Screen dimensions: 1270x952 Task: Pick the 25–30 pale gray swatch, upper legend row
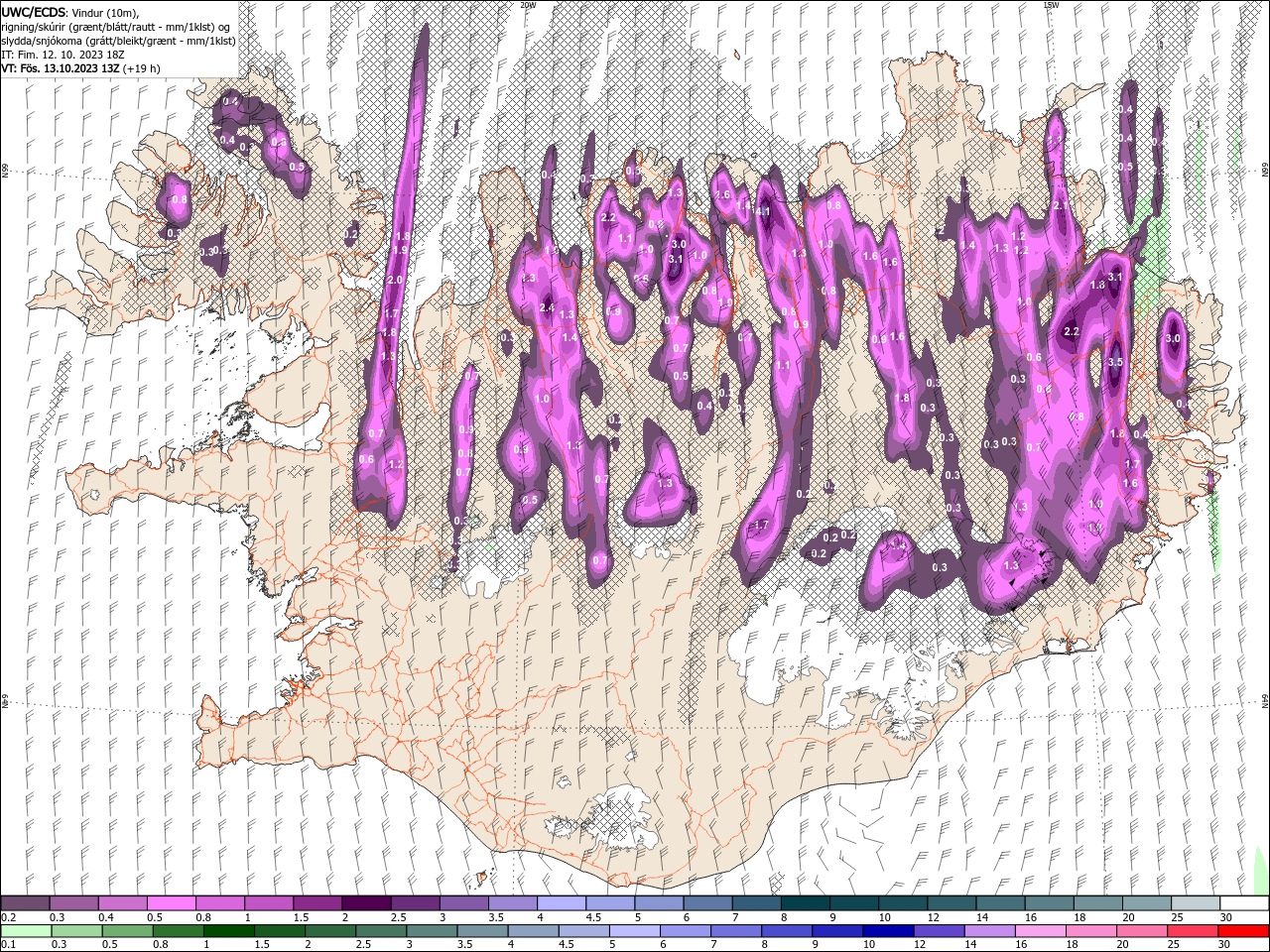click(1195, 902)
